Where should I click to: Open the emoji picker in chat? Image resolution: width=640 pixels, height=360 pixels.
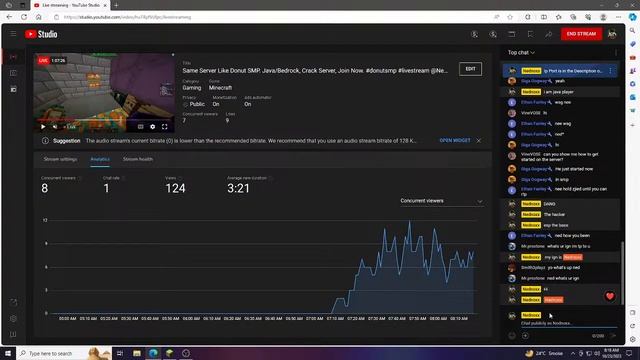512,336
